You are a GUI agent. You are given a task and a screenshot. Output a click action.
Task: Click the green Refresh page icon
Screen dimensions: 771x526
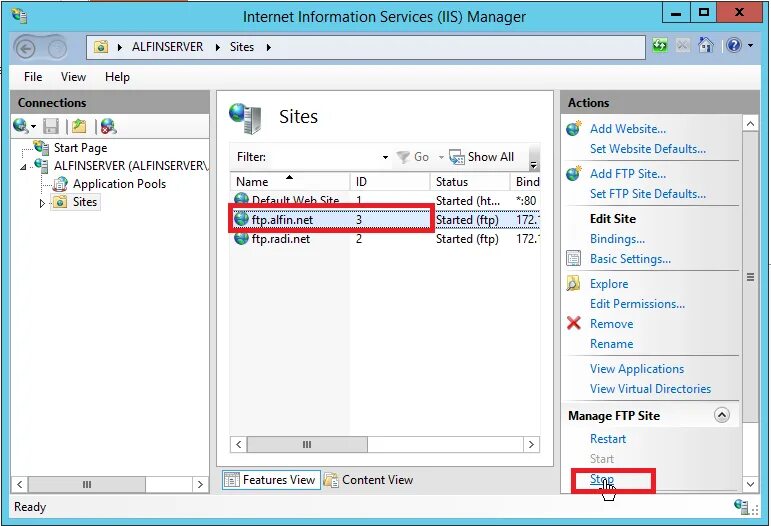tap(660, 46)
